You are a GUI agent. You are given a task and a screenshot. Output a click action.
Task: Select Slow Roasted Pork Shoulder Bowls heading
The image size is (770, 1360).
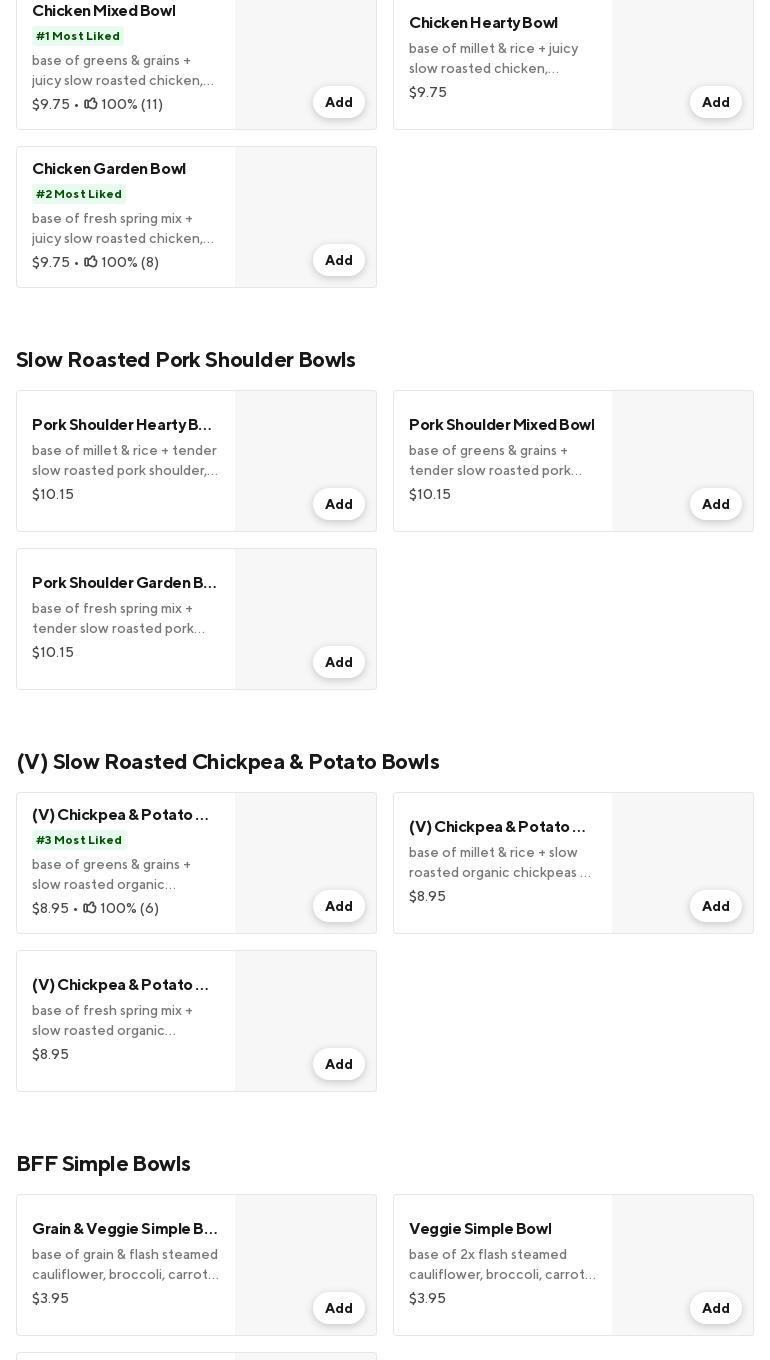(186, 360)
